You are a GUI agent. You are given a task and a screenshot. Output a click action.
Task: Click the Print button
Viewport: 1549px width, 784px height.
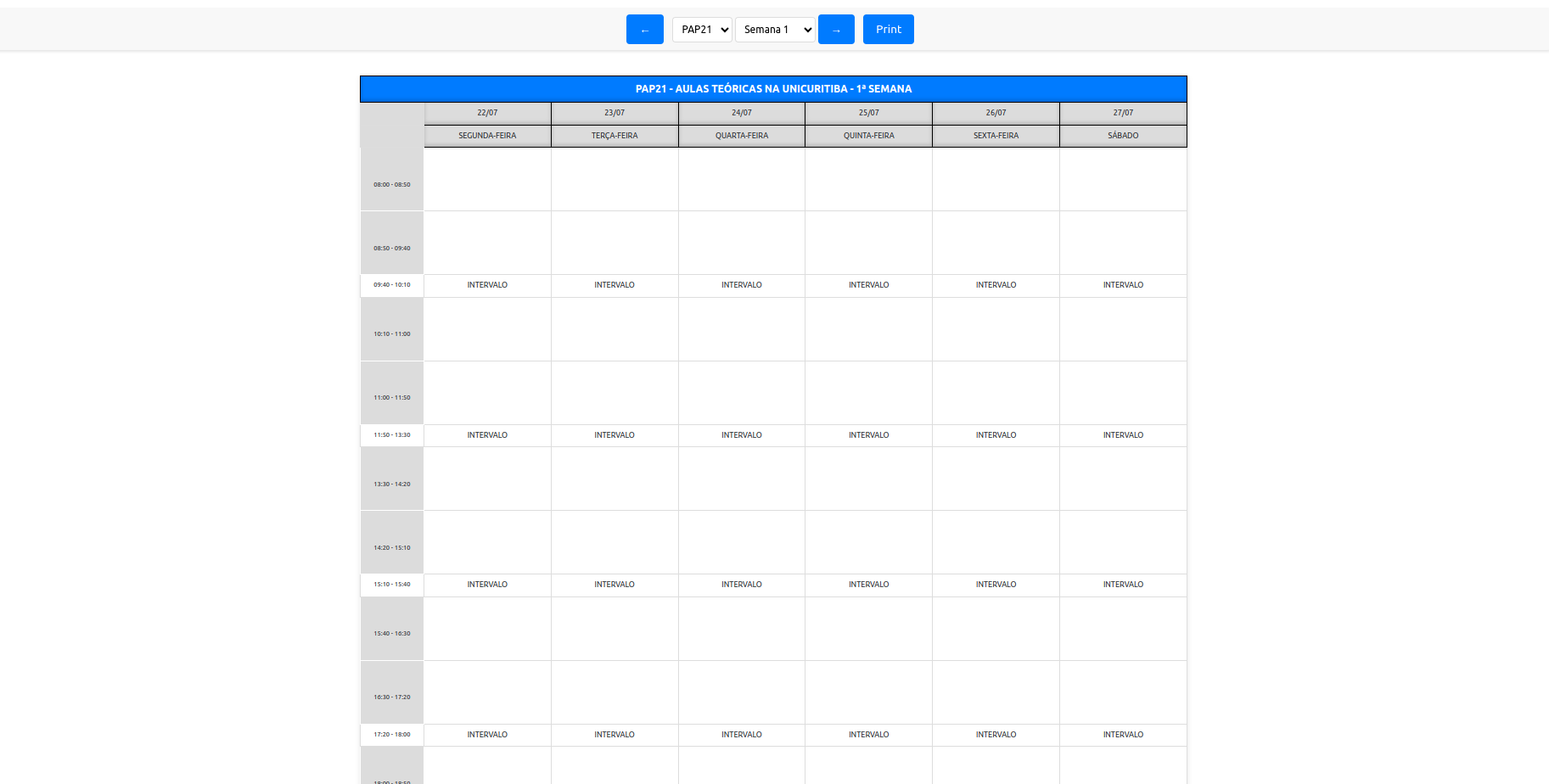[889, 30]
